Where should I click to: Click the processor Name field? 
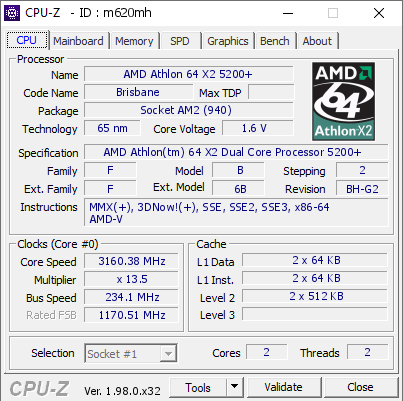189,74
